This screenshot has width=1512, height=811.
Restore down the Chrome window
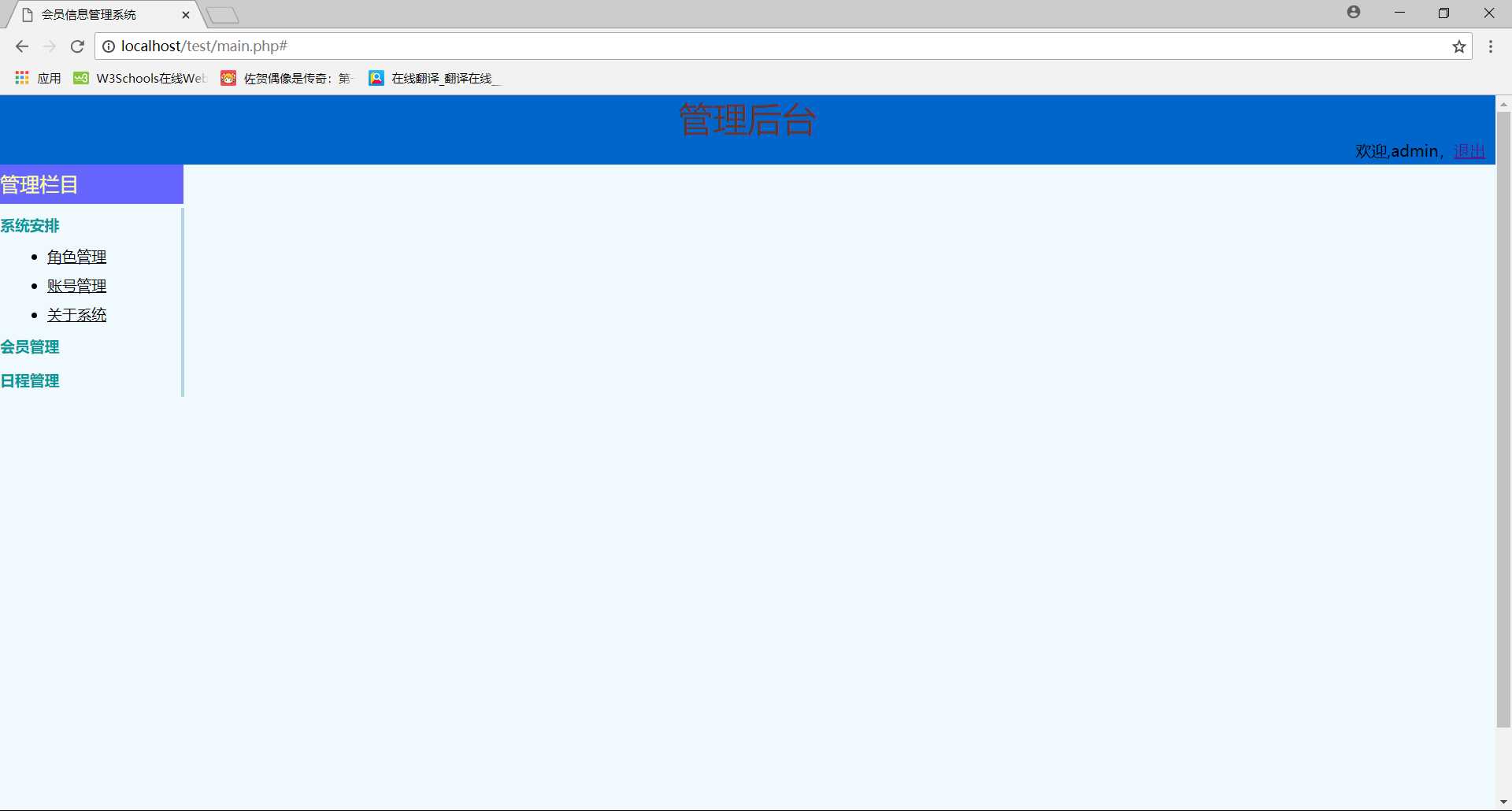click(x=1443, y=13)
